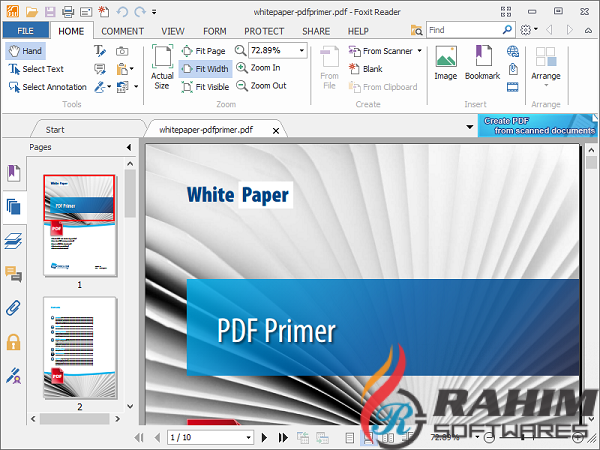Open the Security lock panel
The height and width of the screenshot is (450, 600).
pyautogui.click(x=13, y=342)
